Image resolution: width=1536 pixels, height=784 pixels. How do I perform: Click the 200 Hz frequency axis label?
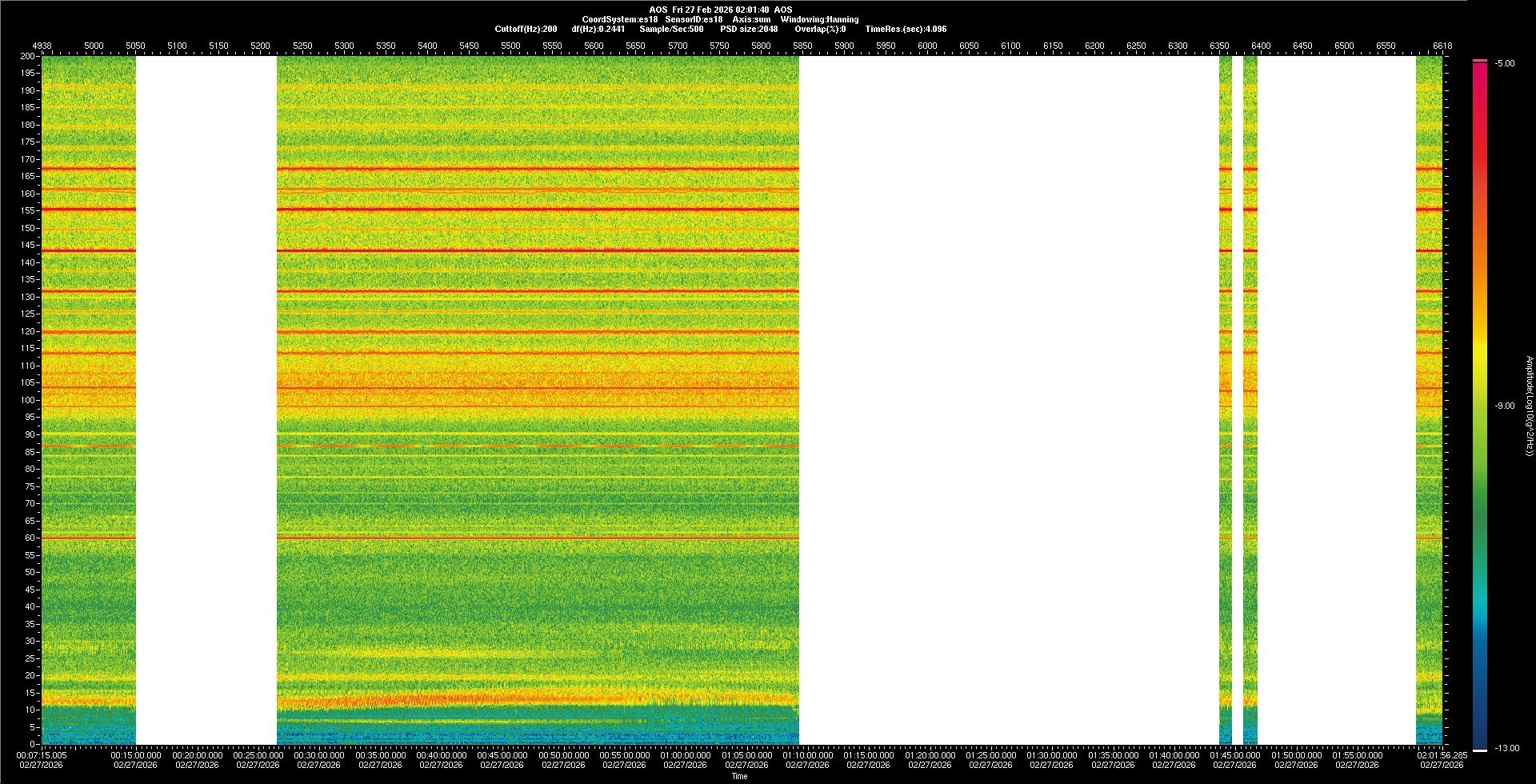coord(28,56)
